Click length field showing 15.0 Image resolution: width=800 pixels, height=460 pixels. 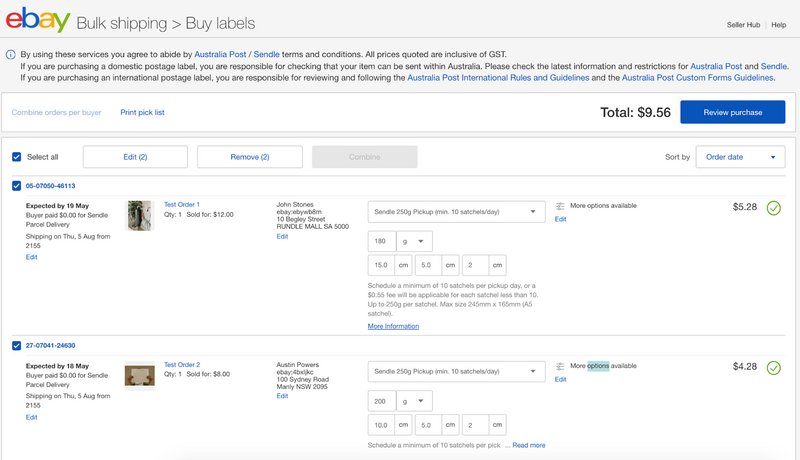point(382,265)
